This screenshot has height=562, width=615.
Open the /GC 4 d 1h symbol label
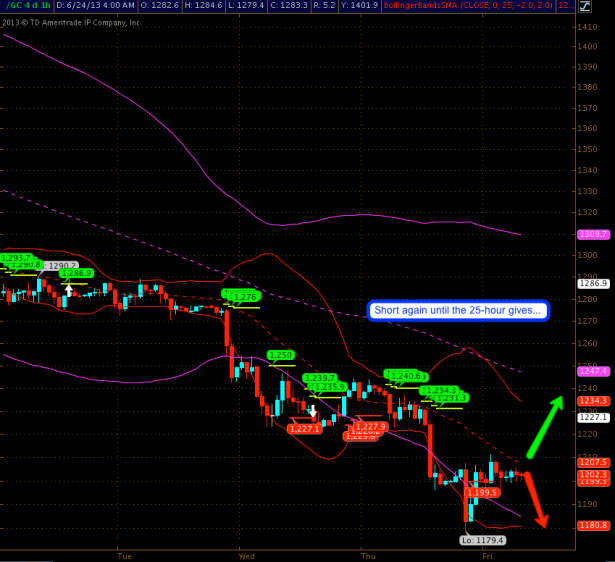(23, 6)
